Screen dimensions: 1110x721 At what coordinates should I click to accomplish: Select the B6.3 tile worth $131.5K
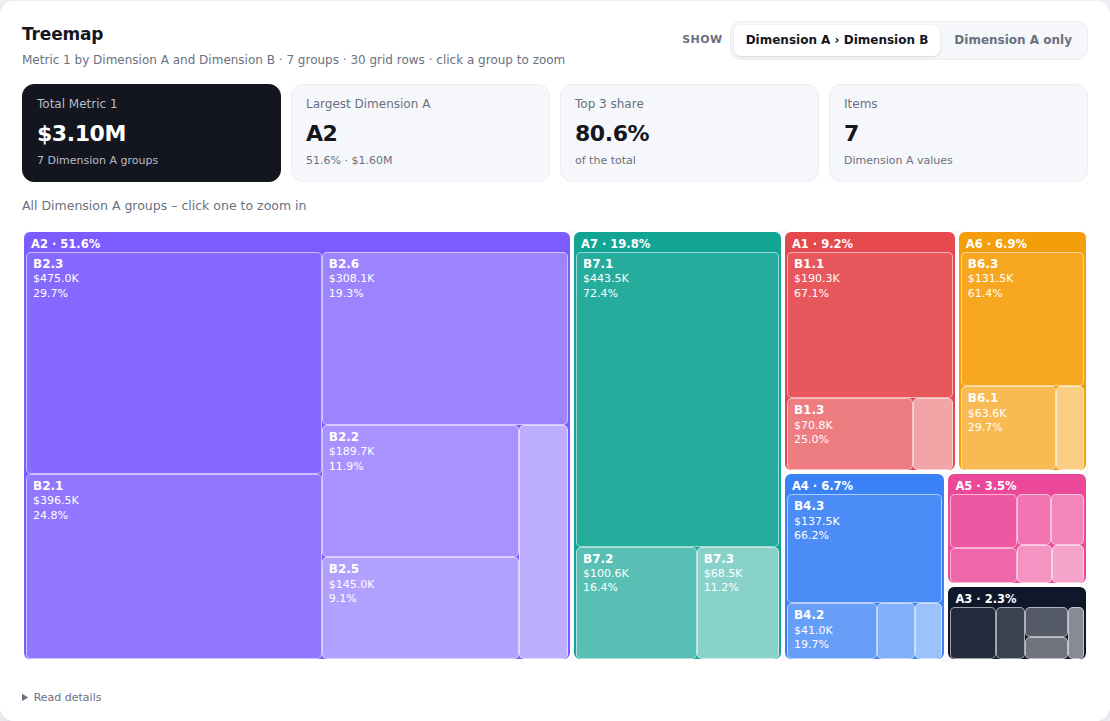1022,319
